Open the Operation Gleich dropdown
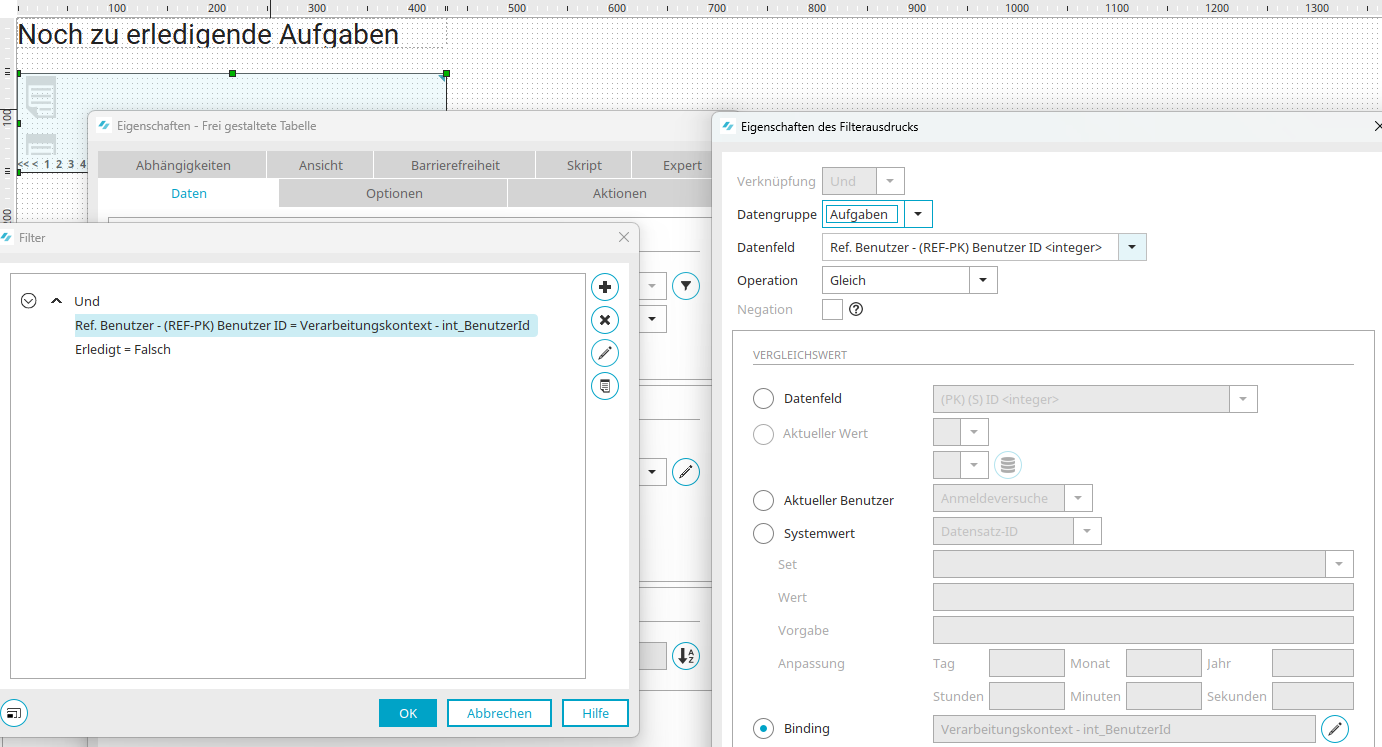Image resolution: width=1382 pixels, height=747 pixels. point(983,280)
